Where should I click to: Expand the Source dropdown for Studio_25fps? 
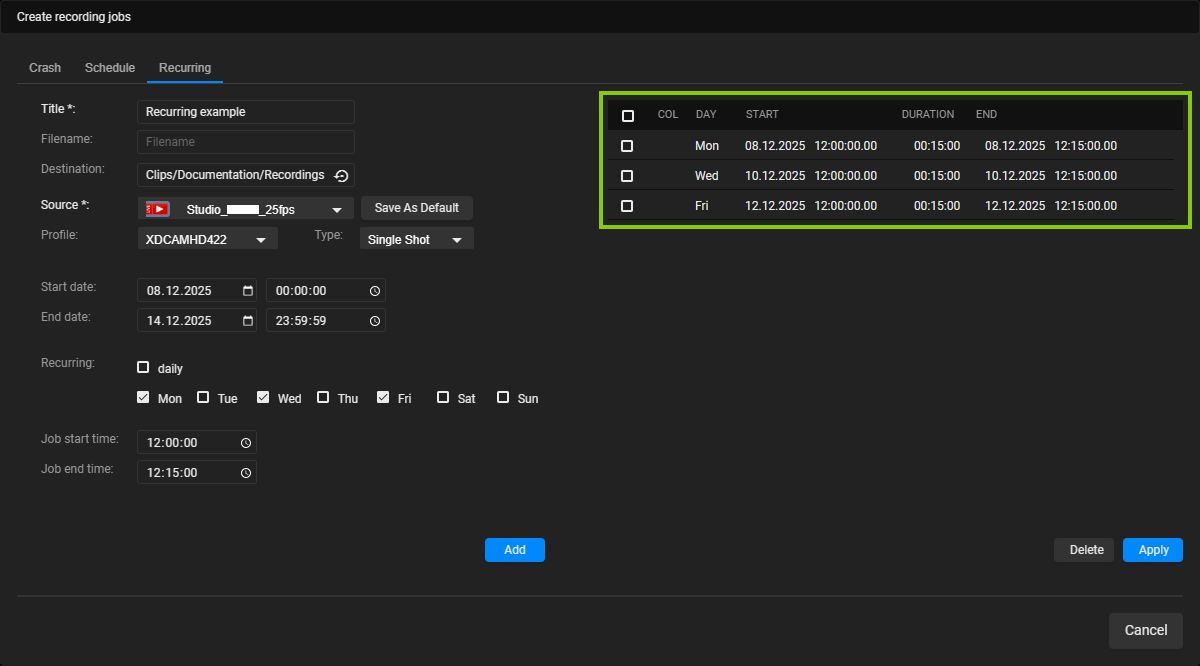click(x=337, y=208)
